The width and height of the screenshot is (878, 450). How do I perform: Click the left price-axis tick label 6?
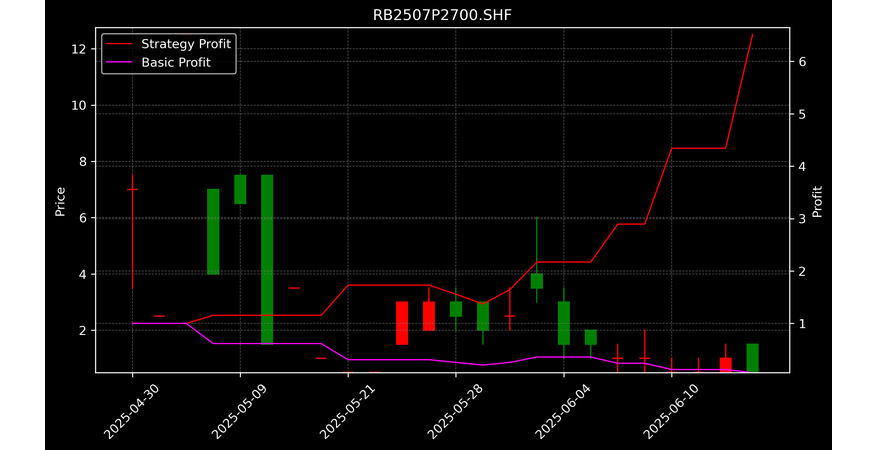click(x=82, y=218)
